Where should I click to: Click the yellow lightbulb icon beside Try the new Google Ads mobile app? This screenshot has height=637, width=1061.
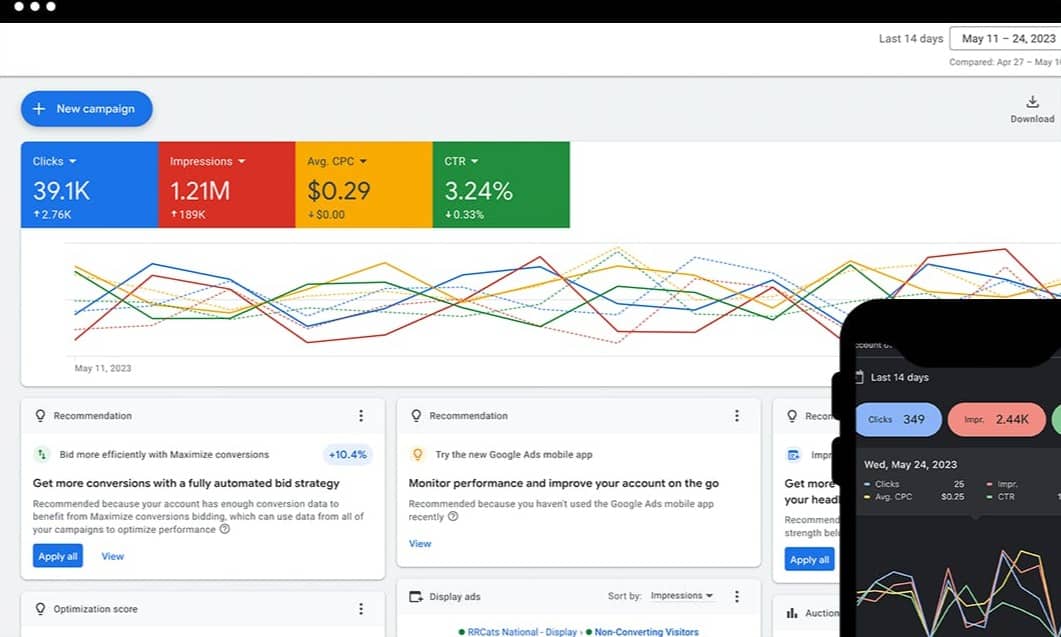tap(417, 454)
